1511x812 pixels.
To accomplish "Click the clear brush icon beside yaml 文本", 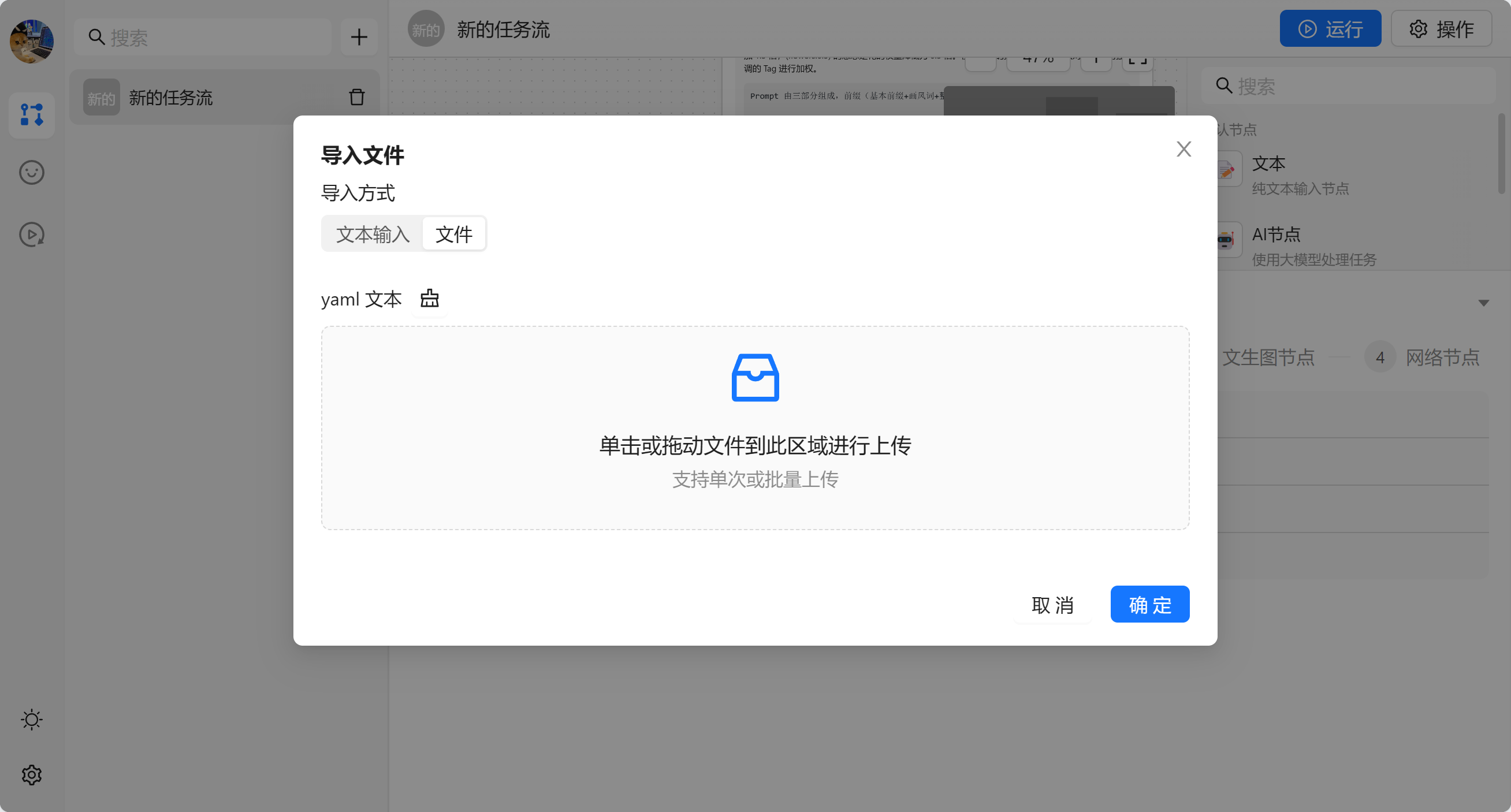I will (x=429, y=299).
